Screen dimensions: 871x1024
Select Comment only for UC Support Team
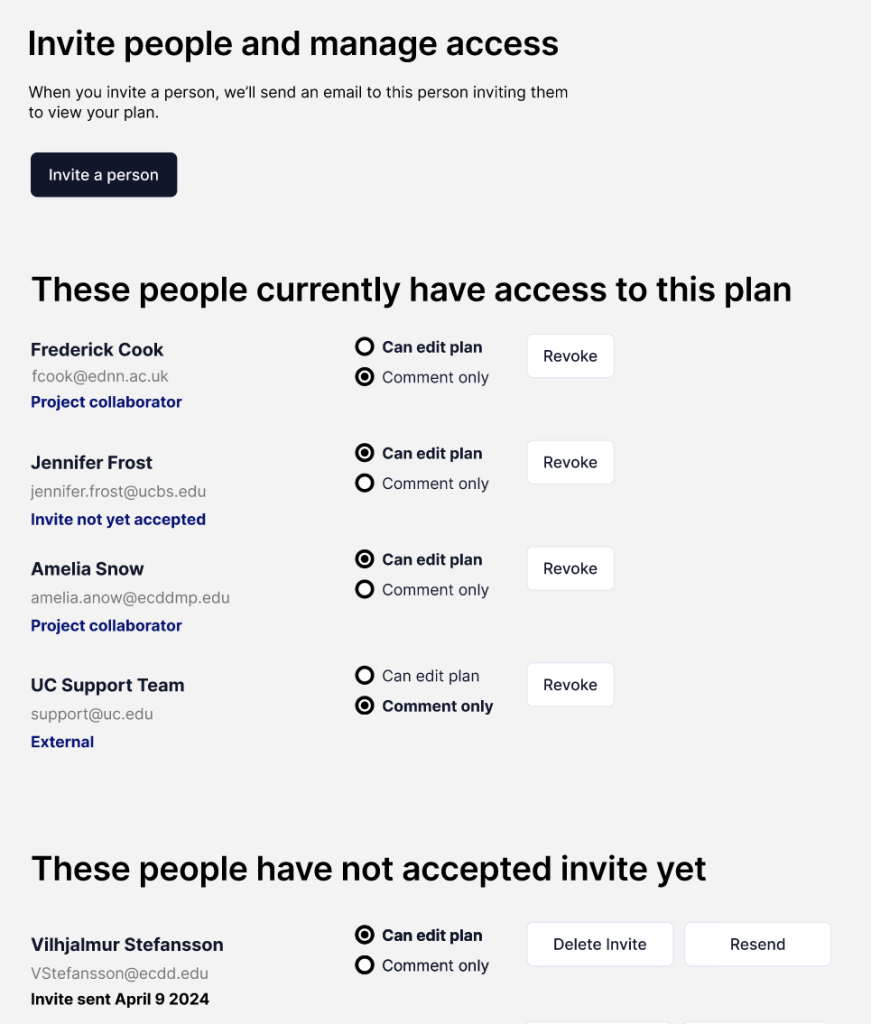click(365, 706)
